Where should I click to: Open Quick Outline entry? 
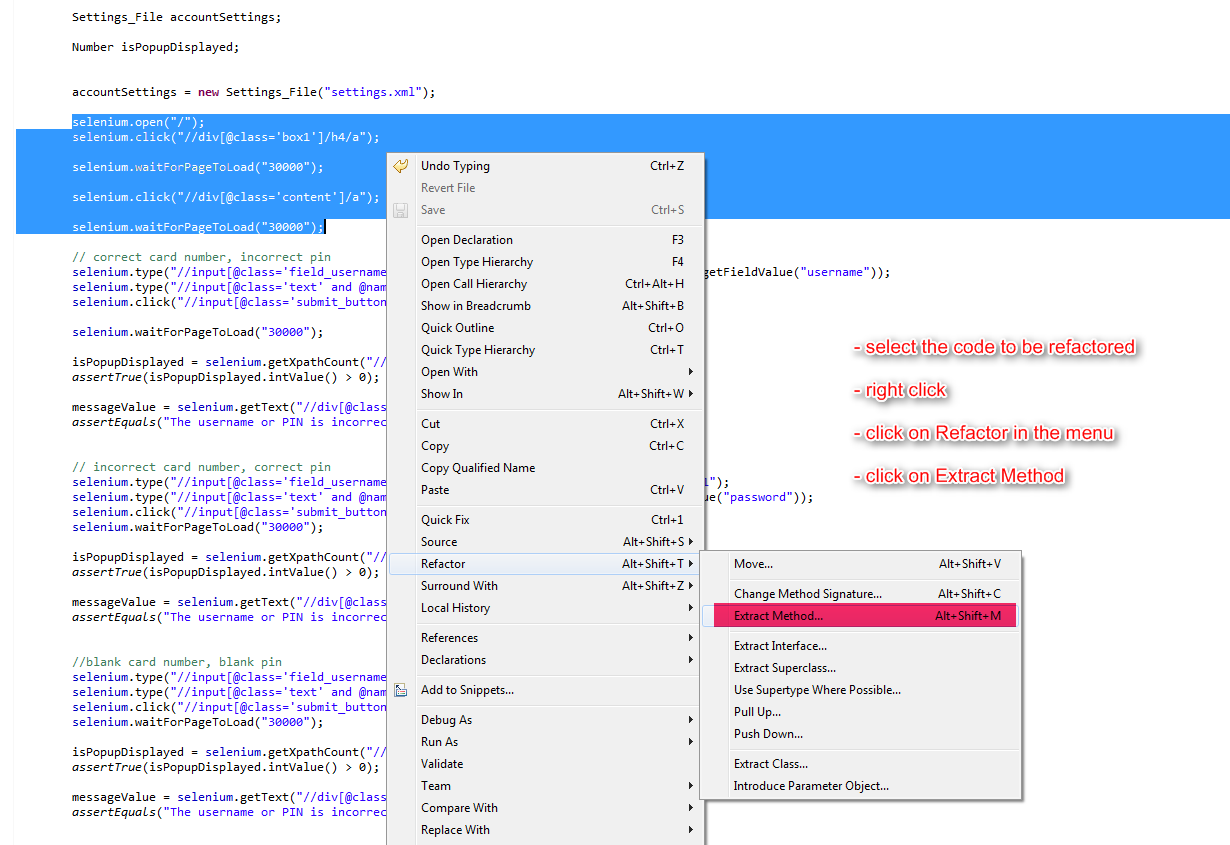click(x=546, y=328)
